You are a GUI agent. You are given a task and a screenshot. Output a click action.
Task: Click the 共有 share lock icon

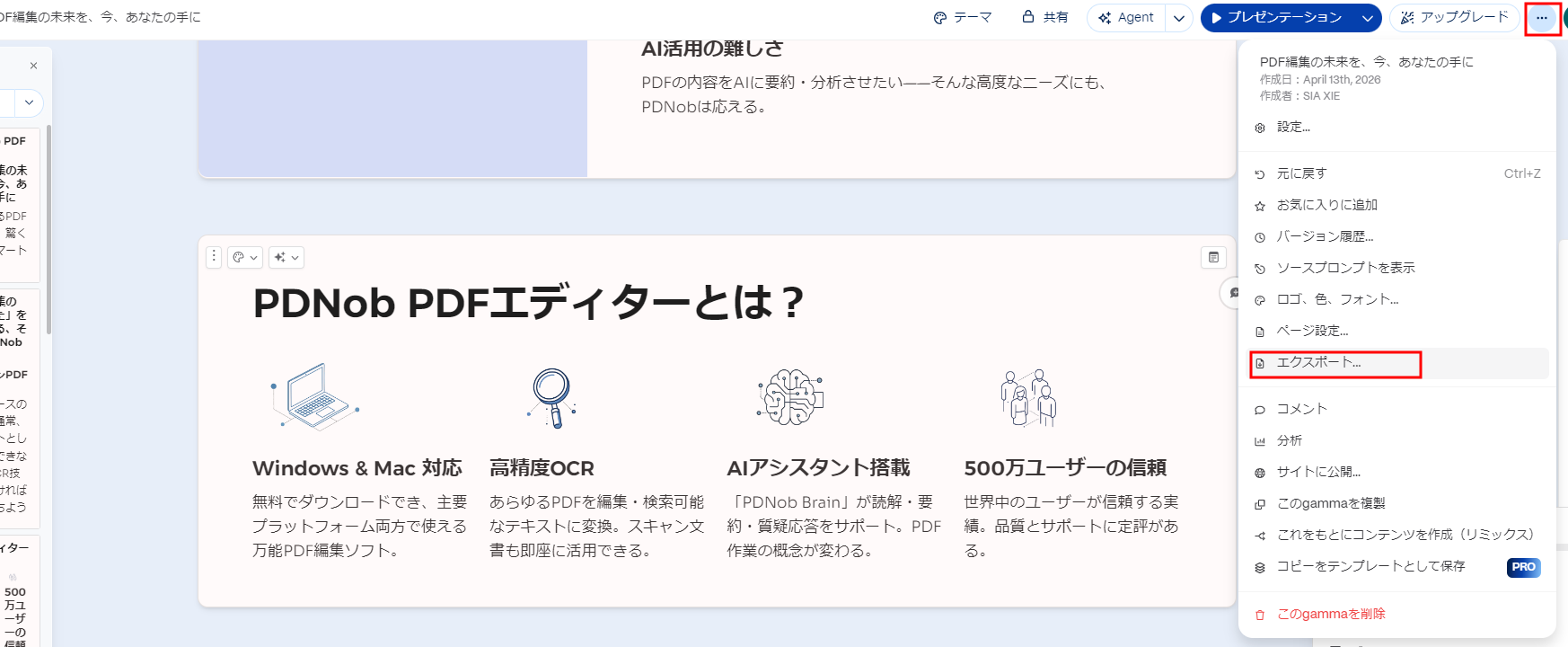(1028, 17)
